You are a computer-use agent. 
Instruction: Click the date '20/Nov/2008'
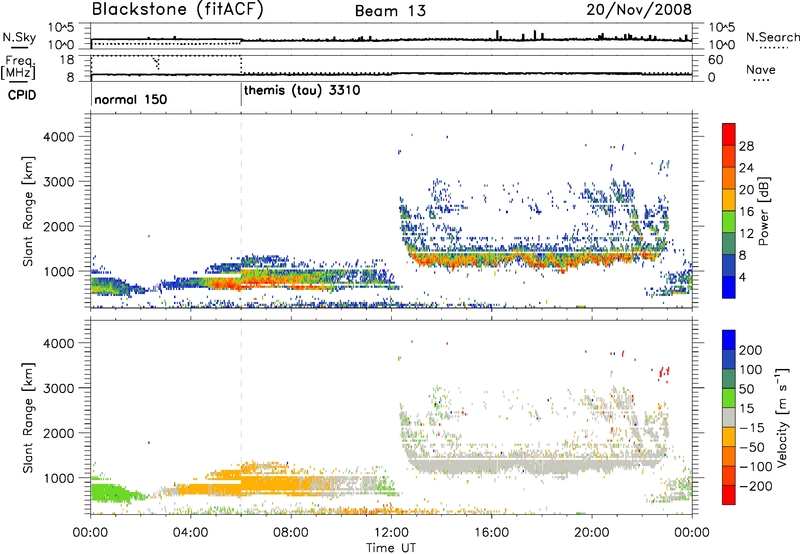tap(639, 9)
